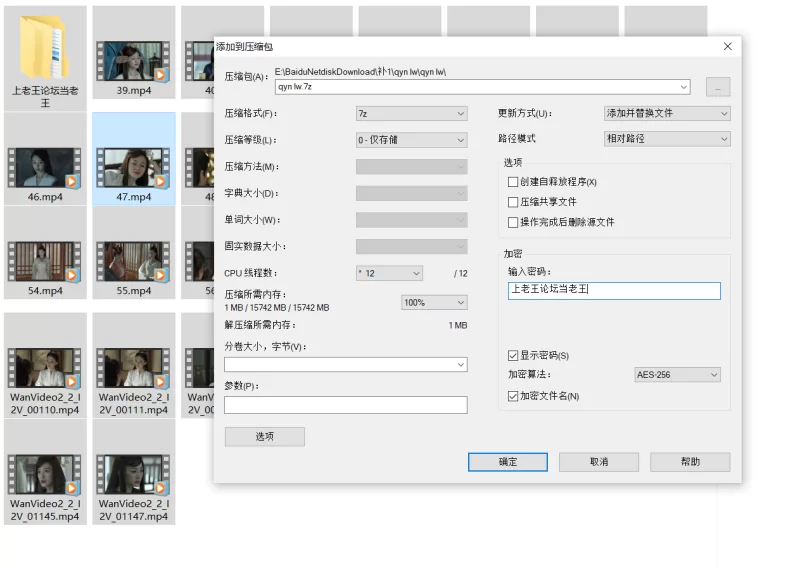The height and width of the screenshot is (568, 800).
Task: Select the 54.mp4 video file icon
Action: [x=44, y=260]
